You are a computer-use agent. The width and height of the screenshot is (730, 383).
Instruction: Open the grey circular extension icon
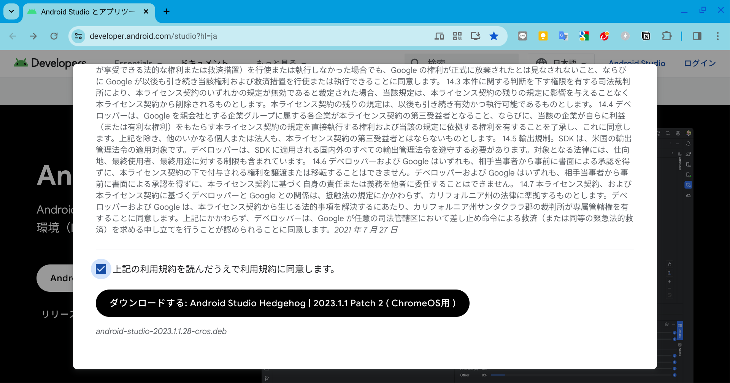coord(625,36)
